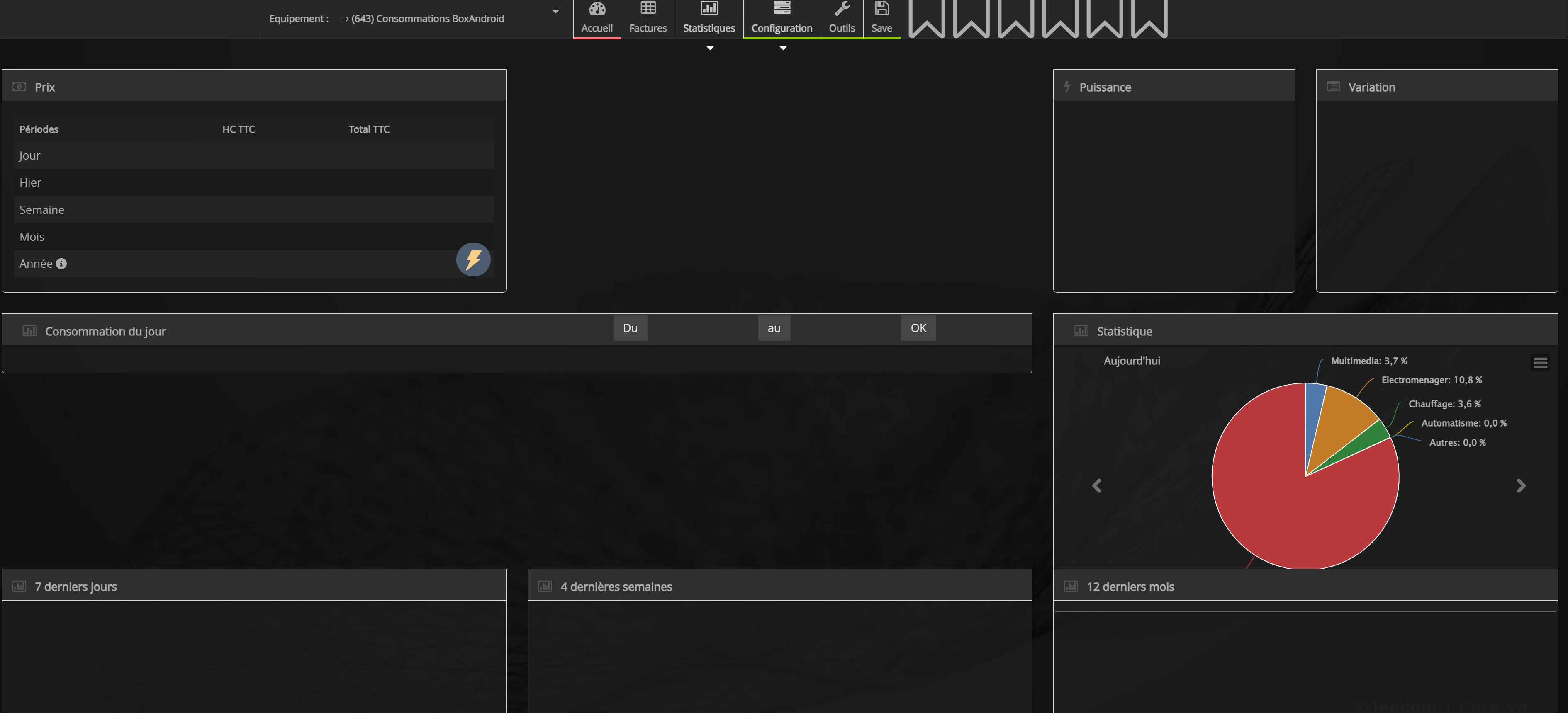Viewport: 1568px width, 713px height.
Task: Select the Année row in Prix table
Action: [254, 263]
